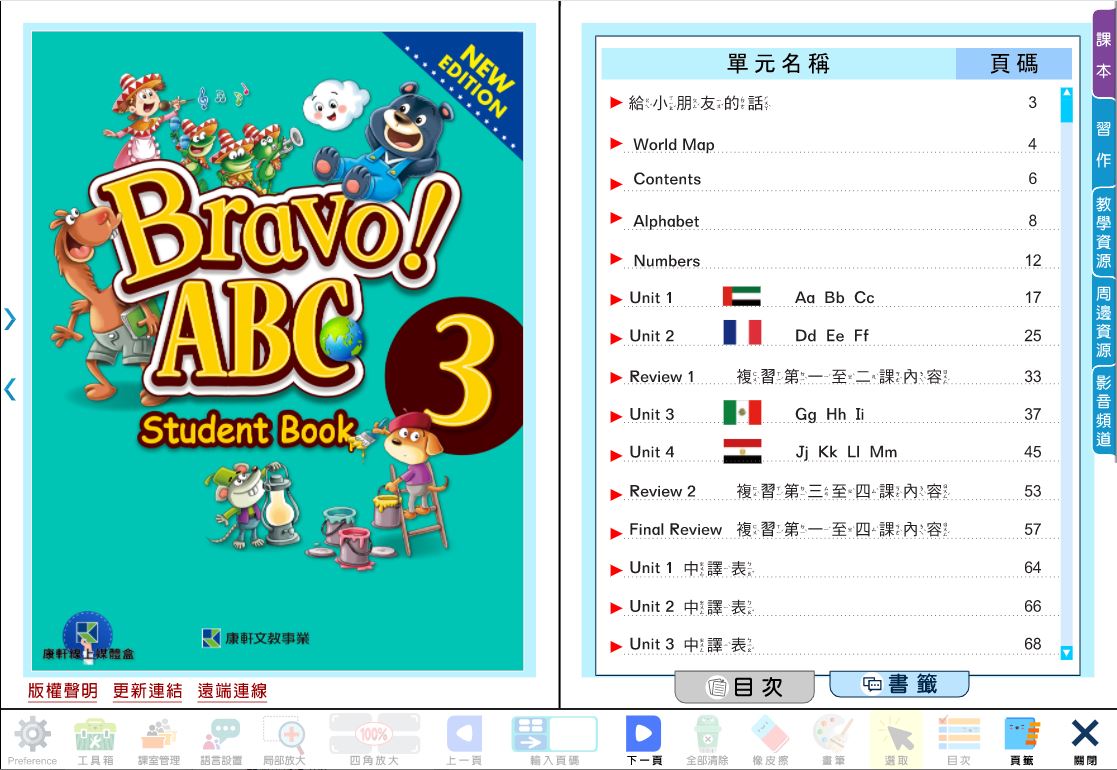1117x770 pixels.
Task: Click the 關閉 close X icon
Action: 1085,741
